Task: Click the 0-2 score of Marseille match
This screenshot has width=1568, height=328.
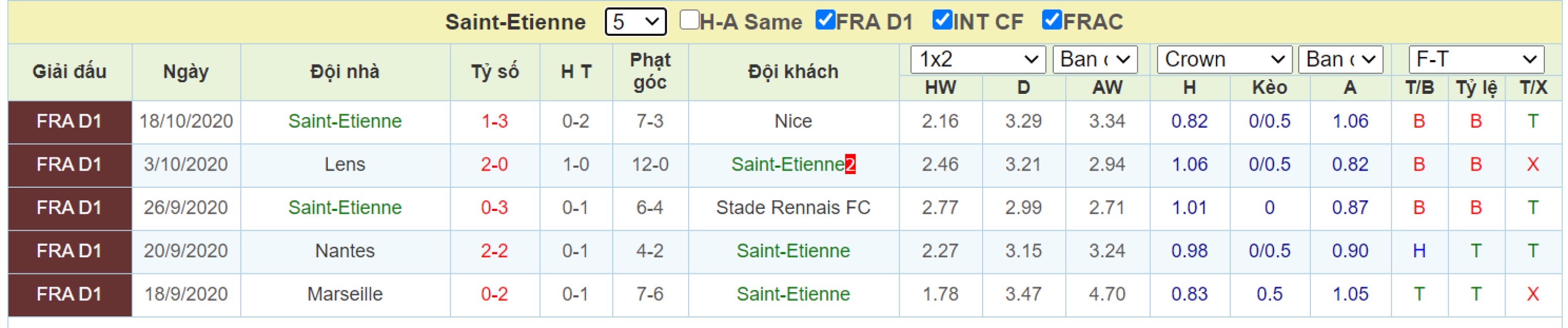Action: point(494,295)
